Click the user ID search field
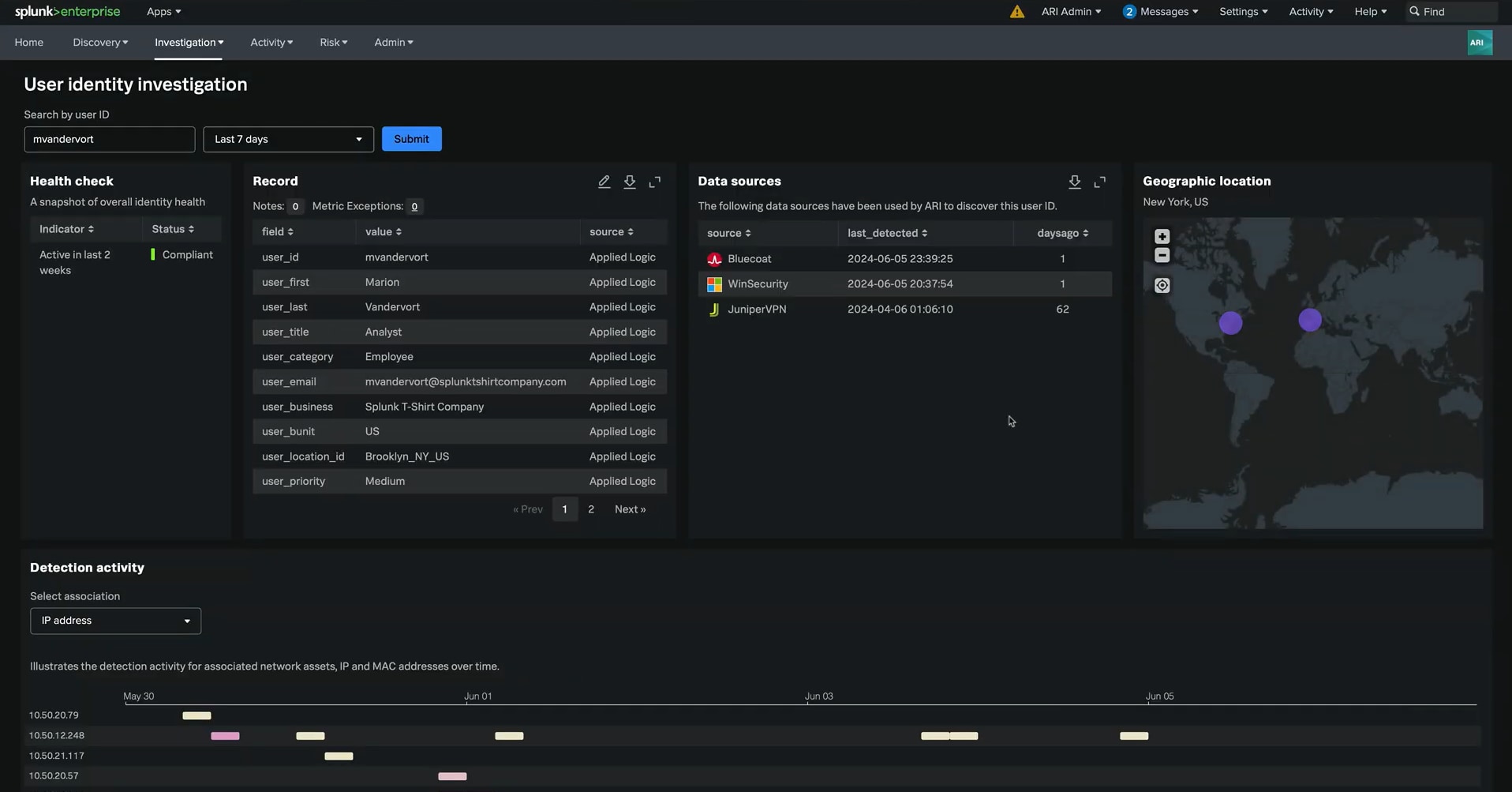The image size is (1512, 792). point(110,139)
